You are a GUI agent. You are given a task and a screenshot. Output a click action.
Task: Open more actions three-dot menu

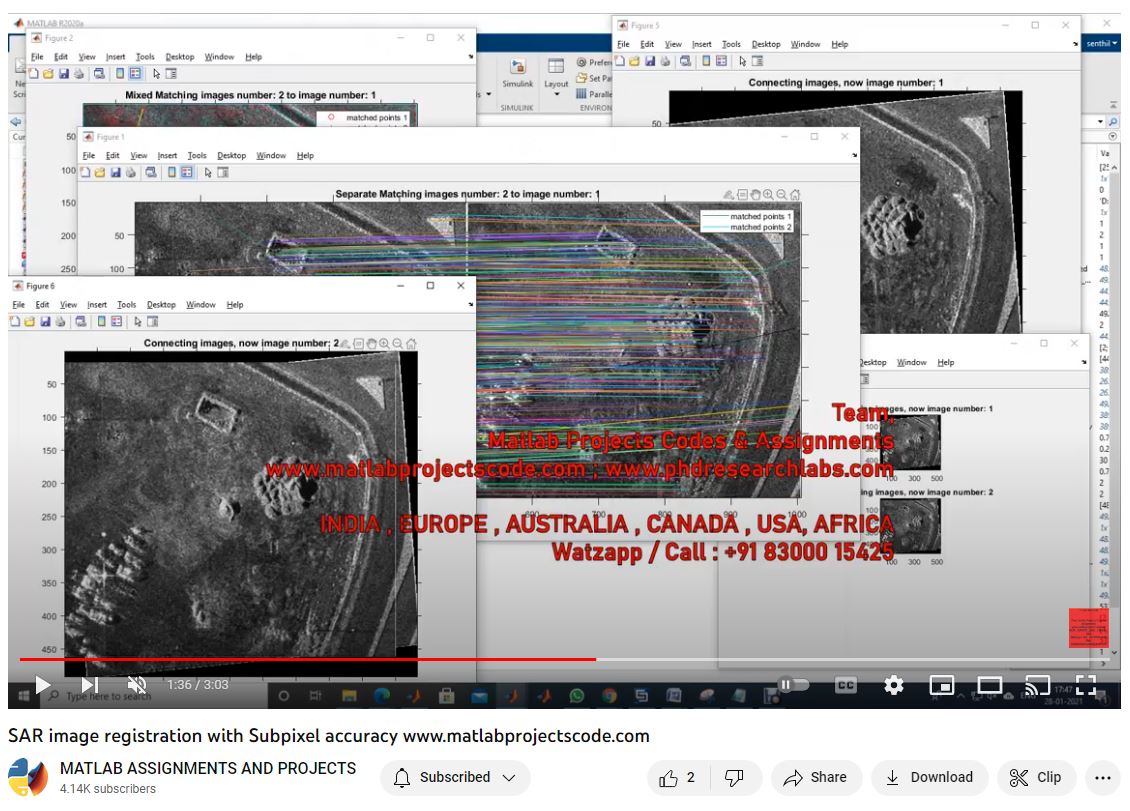[1103, 777]
